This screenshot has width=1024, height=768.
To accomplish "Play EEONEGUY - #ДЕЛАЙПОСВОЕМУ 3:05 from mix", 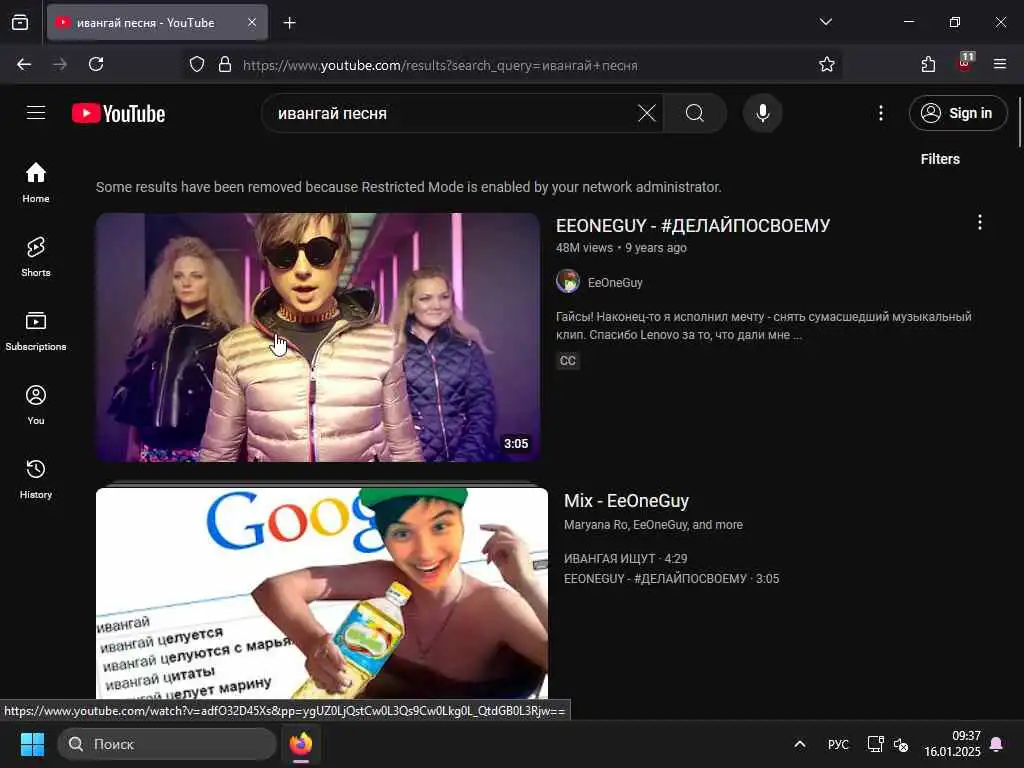I will coord(671,579).
